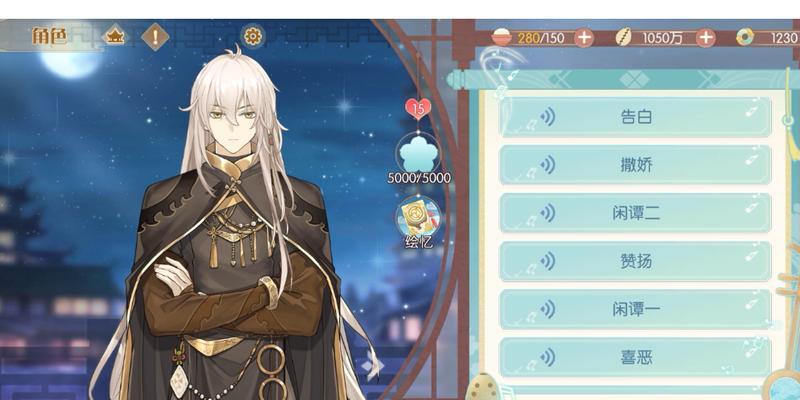
Task: Tap the exclamation mark info icon
Action: click(x=155, y=37)
